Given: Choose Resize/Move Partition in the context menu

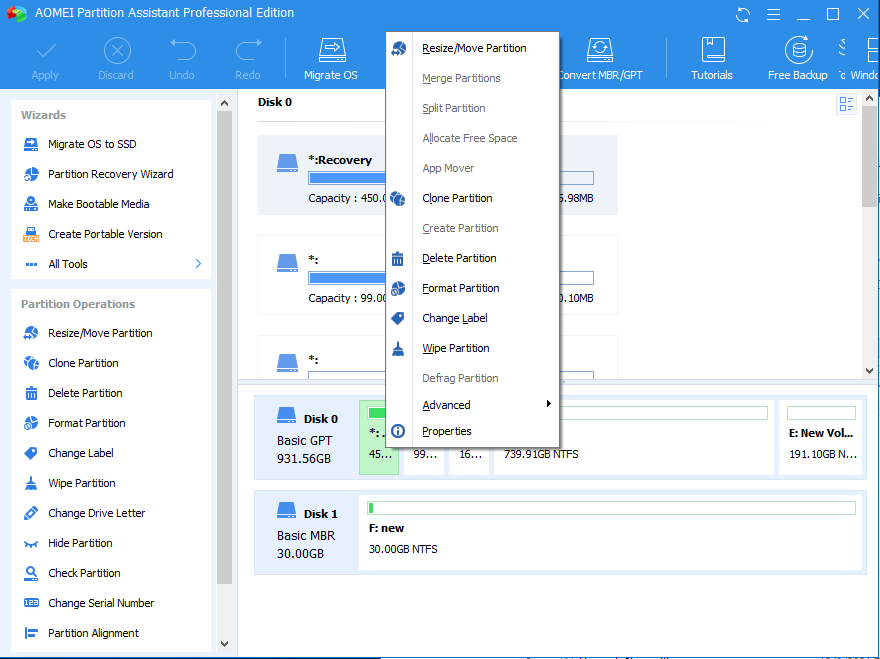Looking at the screenshot, I should pos(472,48).
